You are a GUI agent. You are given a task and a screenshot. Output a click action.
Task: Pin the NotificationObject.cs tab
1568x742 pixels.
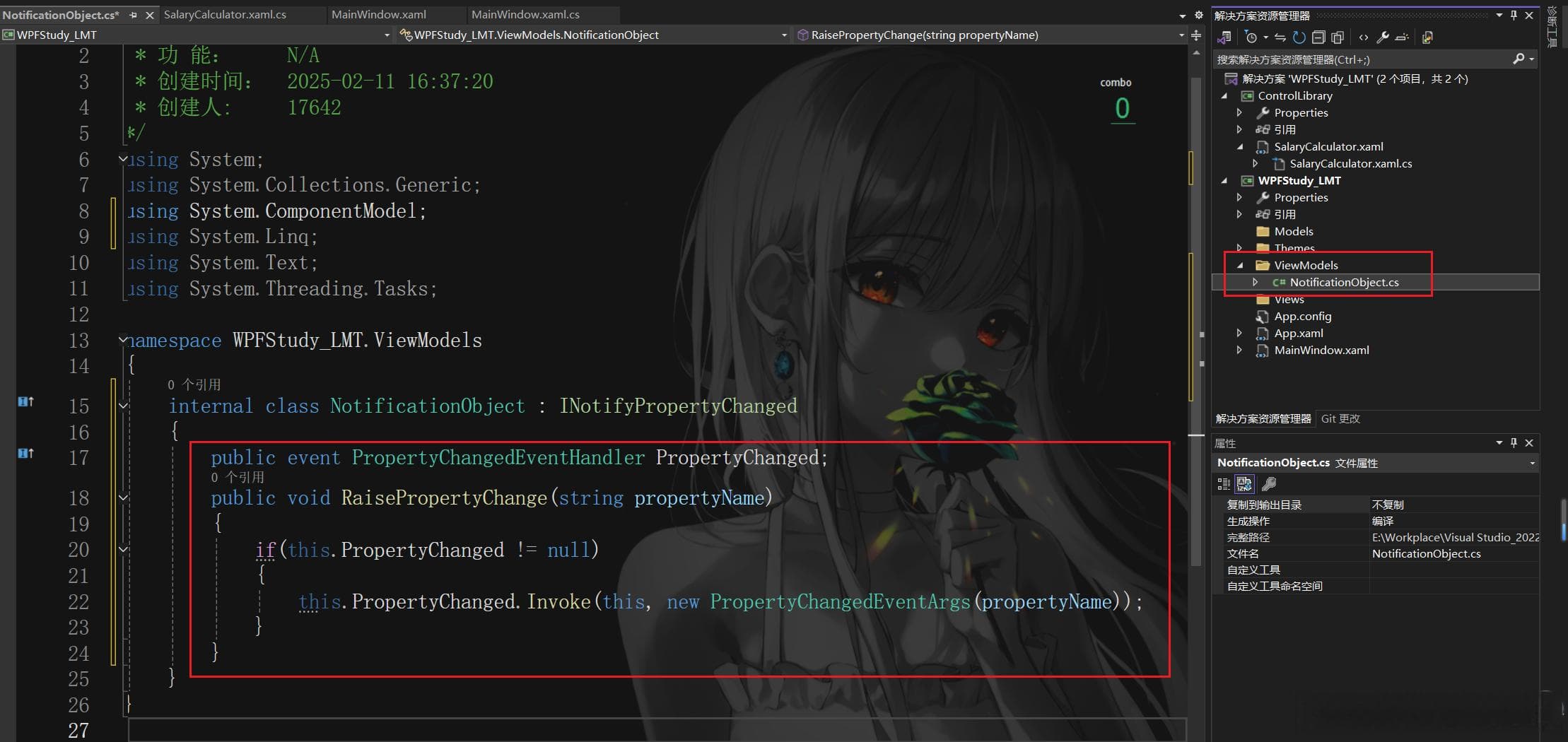coord(133,15)
